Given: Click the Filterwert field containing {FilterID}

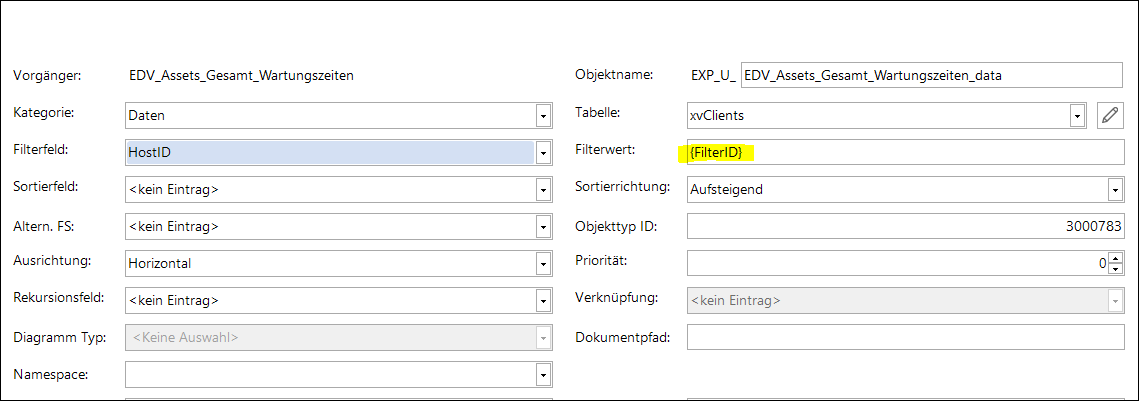Looking at the screenshot, I should [x=905, y=152].
